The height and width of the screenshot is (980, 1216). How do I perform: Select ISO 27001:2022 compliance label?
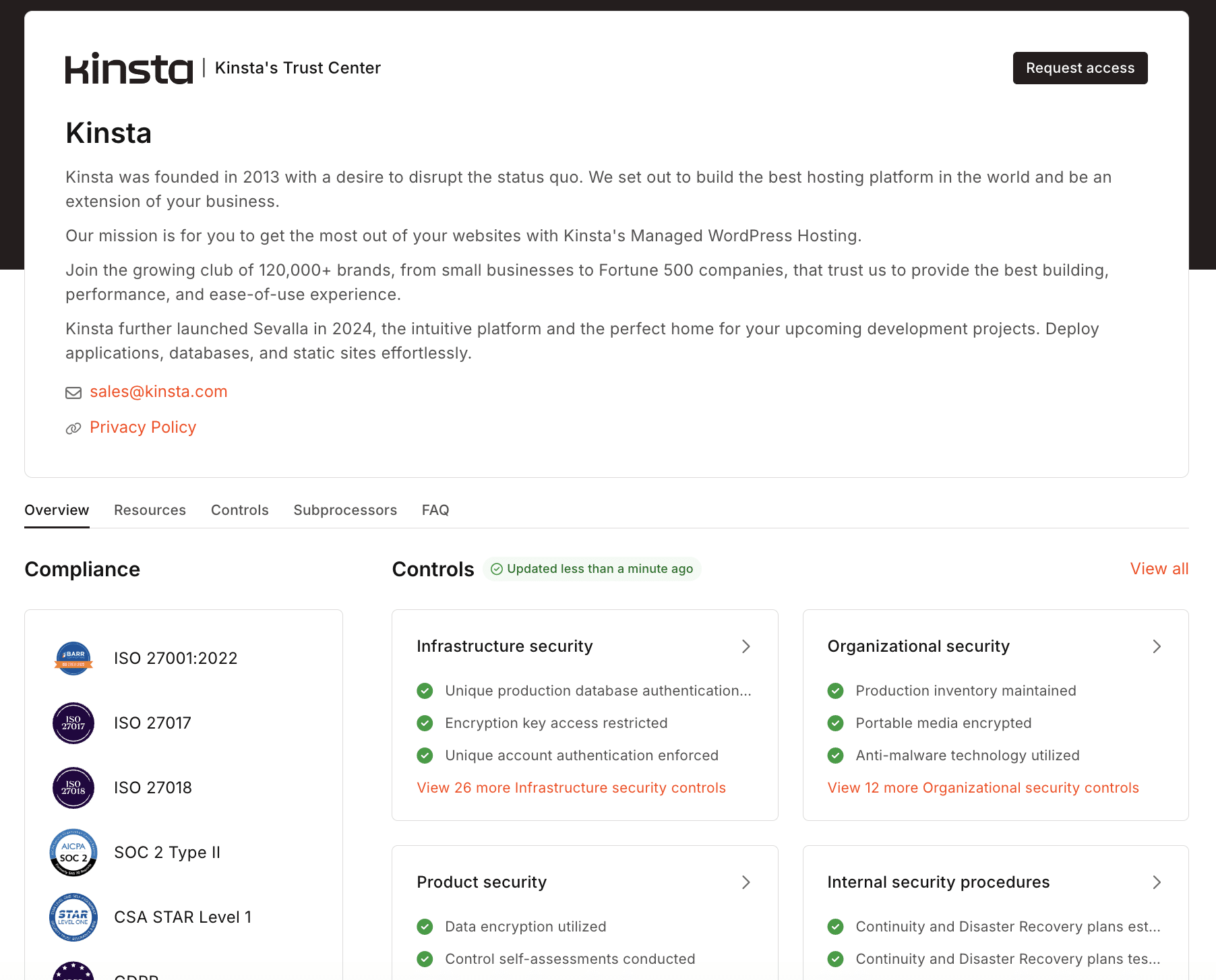pos(176,659)
